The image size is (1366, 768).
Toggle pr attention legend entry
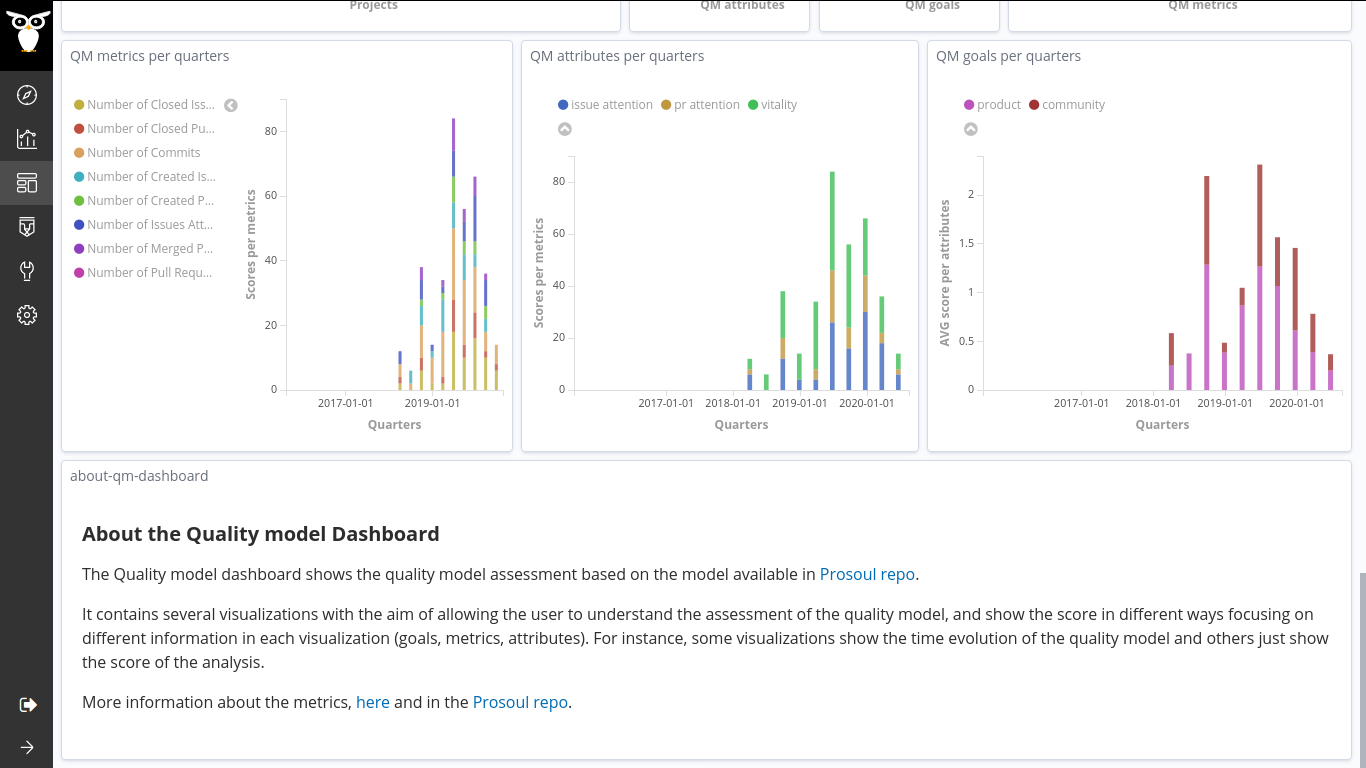[x=700, y=105]
